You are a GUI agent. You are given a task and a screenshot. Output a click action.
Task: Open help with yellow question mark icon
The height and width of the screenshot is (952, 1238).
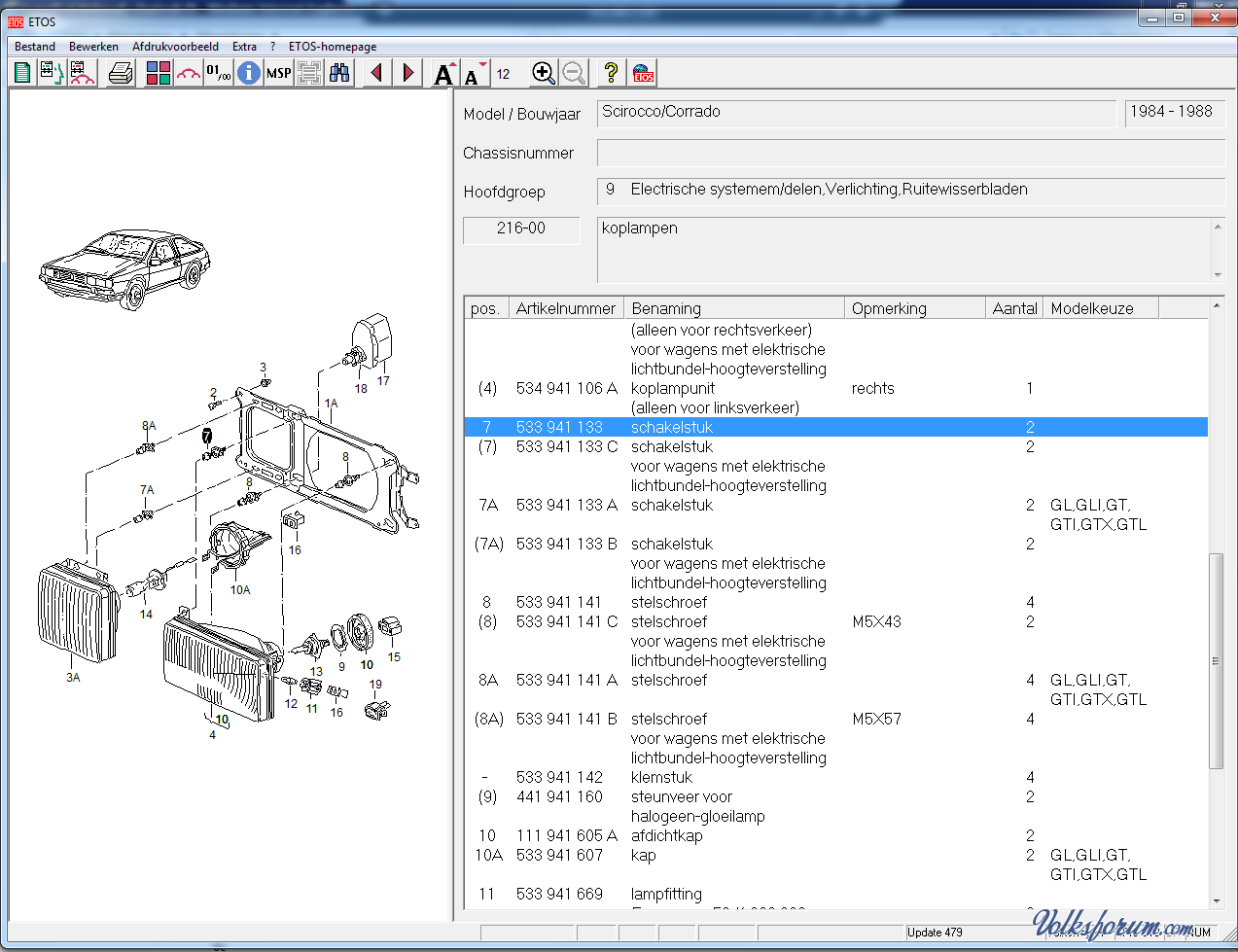pyautogui.click(x=611, y=73)
